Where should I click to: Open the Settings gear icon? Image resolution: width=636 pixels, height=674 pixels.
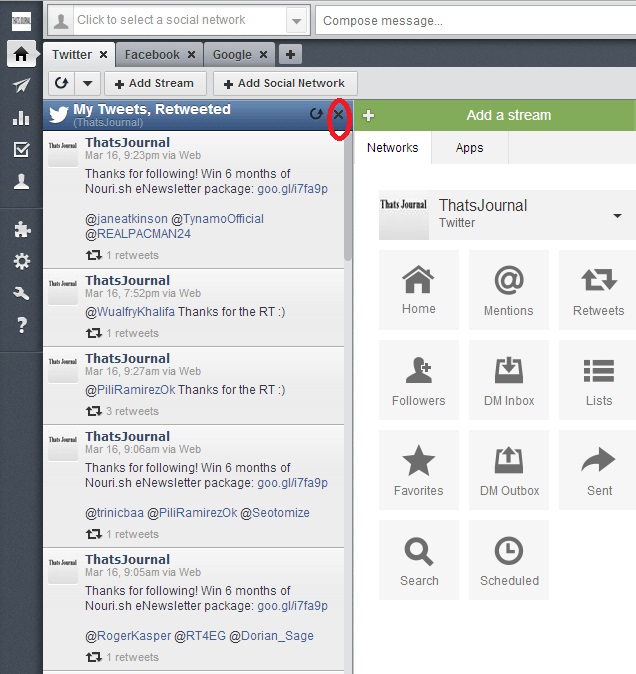[x=21, y=261]
